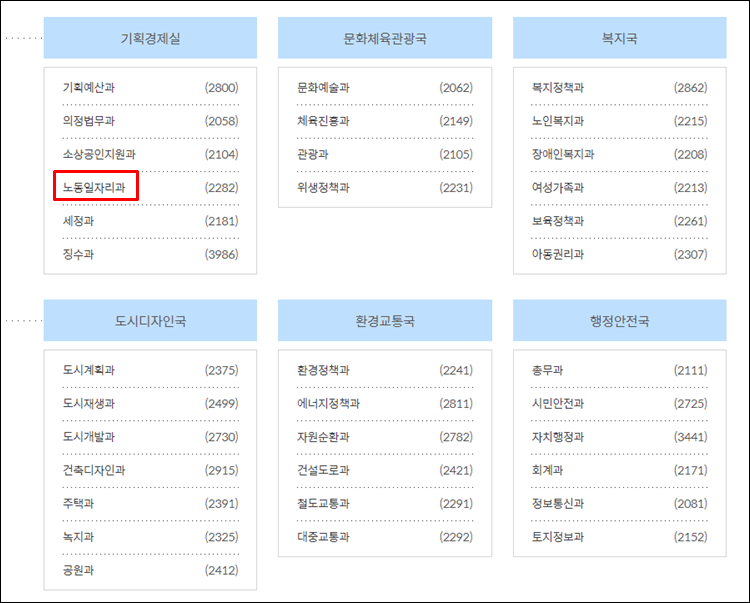Select 환경정책과 entry
The width and height of the screenshot is (750, 603).
(323, 370)
